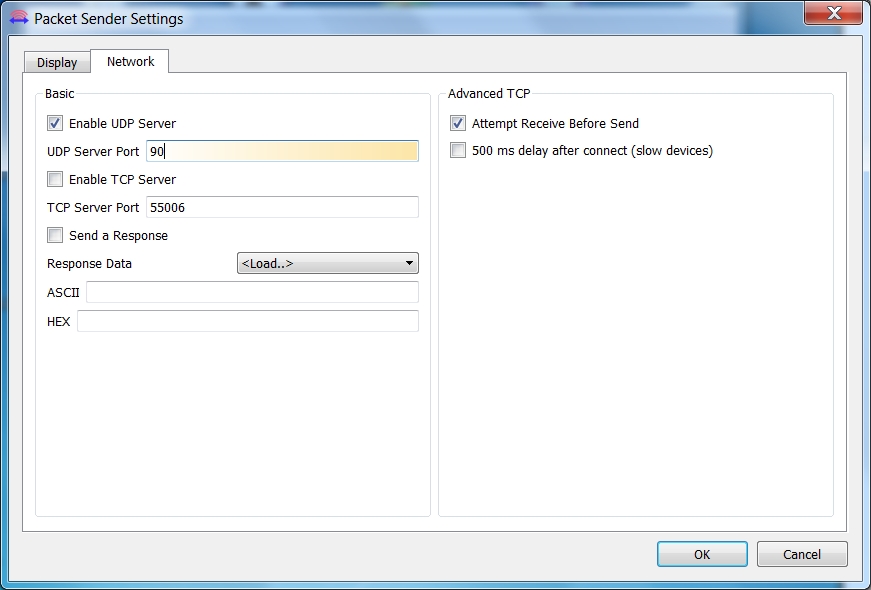Click into the HEX response field
The height and width of the screenshot is (590, 871).
(248, 321)
